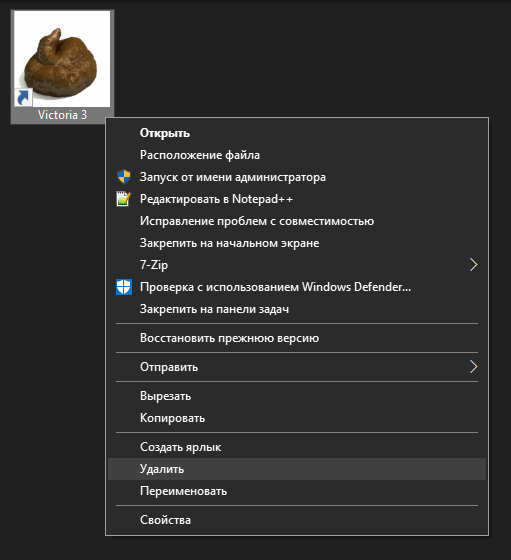This screenshot has height=560, width=511.
Task: Choose Вырезать from the context menu
Action: click(x=297, y=396)
